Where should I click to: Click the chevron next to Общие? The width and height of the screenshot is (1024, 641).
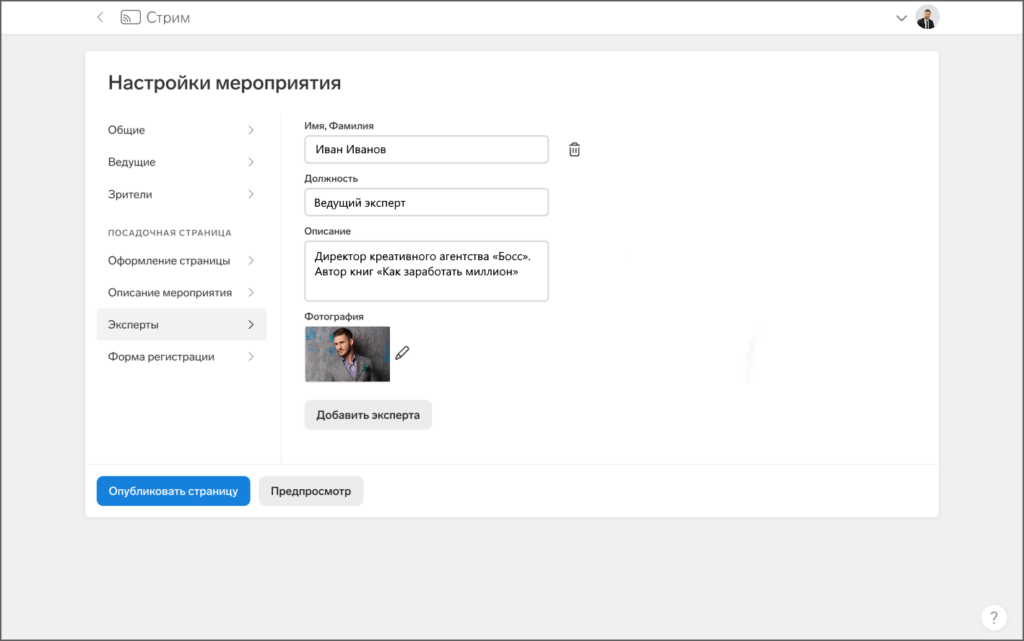point(251,130)
